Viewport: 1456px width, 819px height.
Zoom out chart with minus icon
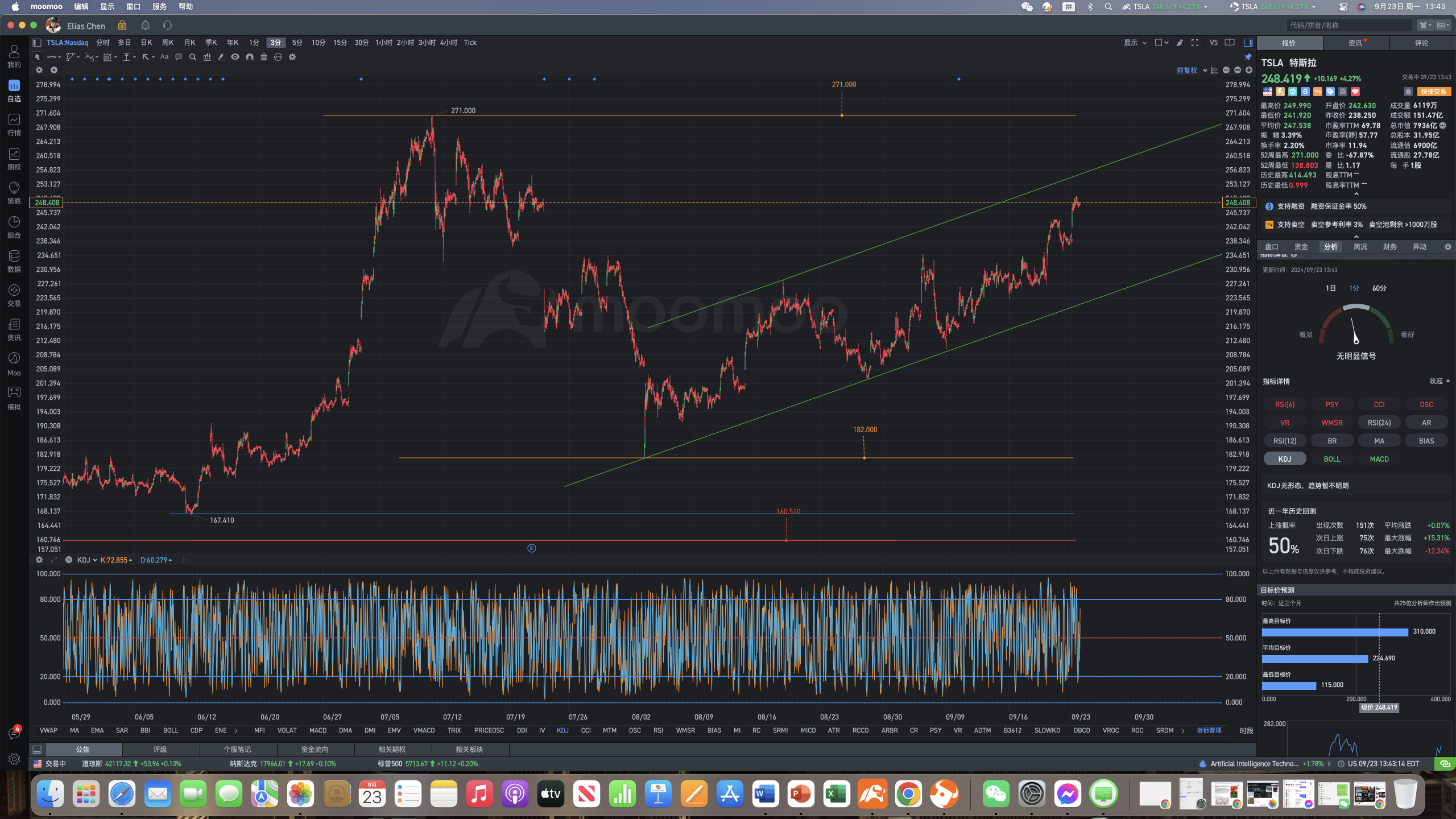coord(1238,70)
